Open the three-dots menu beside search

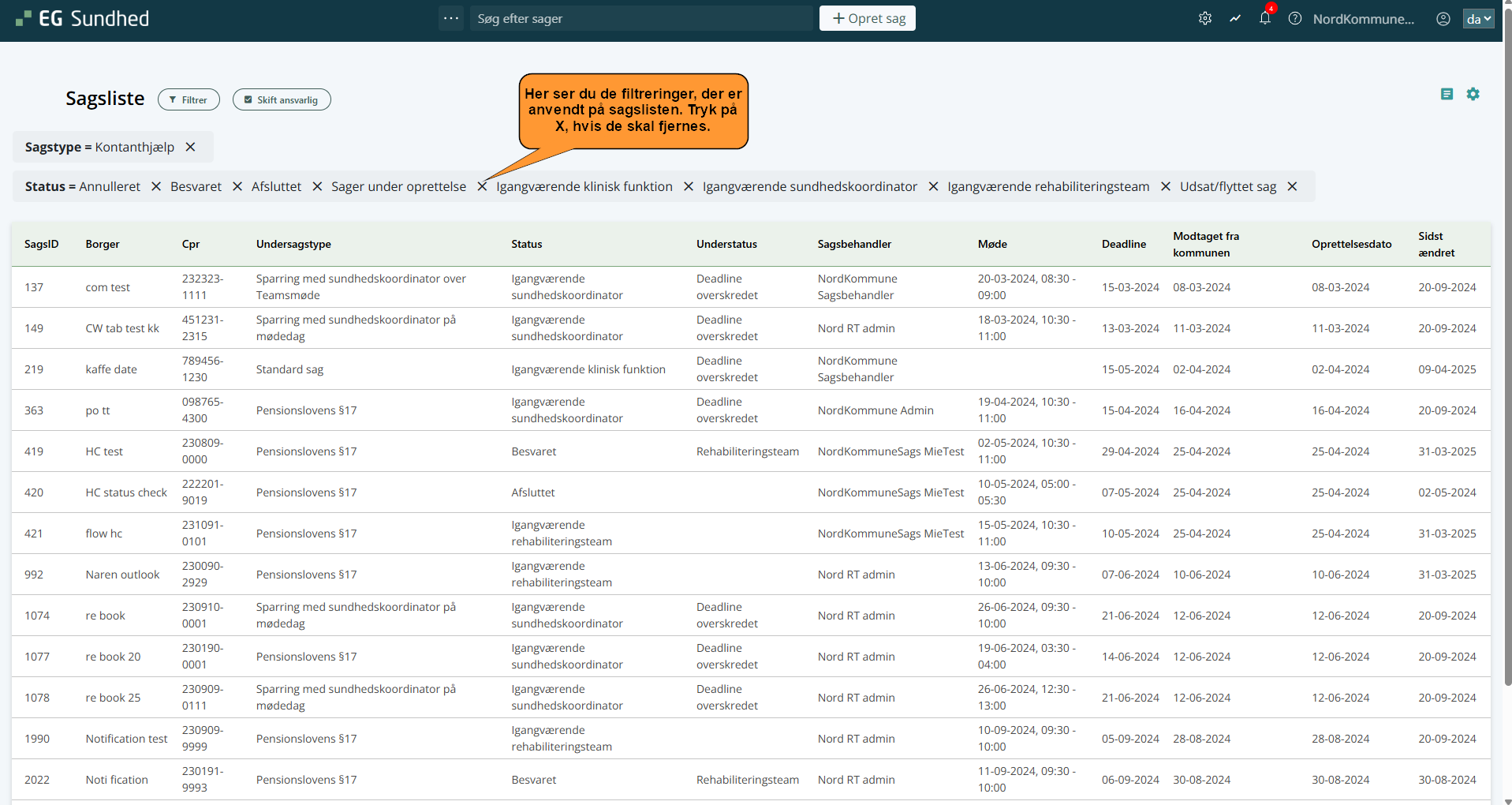coord(451,18)
